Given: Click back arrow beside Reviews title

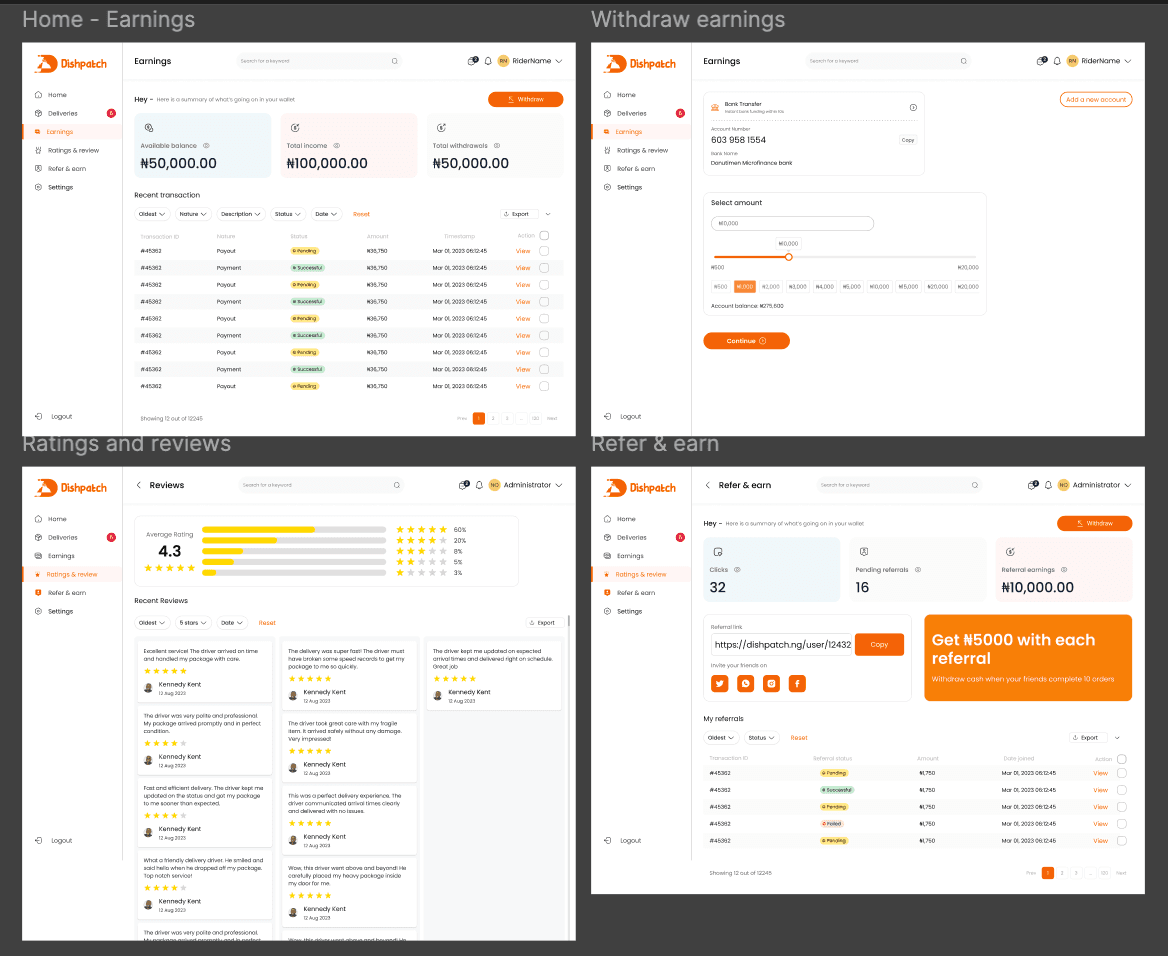Looking at the screenshot, I should (x=139, y=485).
